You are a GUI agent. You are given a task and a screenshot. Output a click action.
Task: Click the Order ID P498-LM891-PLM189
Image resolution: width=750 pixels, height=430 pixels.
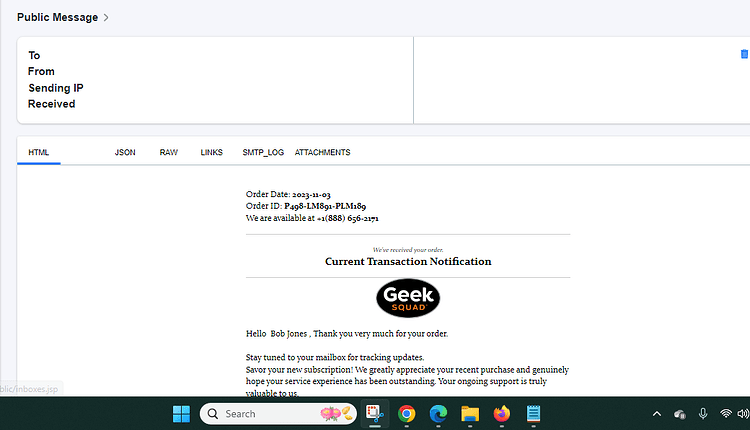(325, 206)
